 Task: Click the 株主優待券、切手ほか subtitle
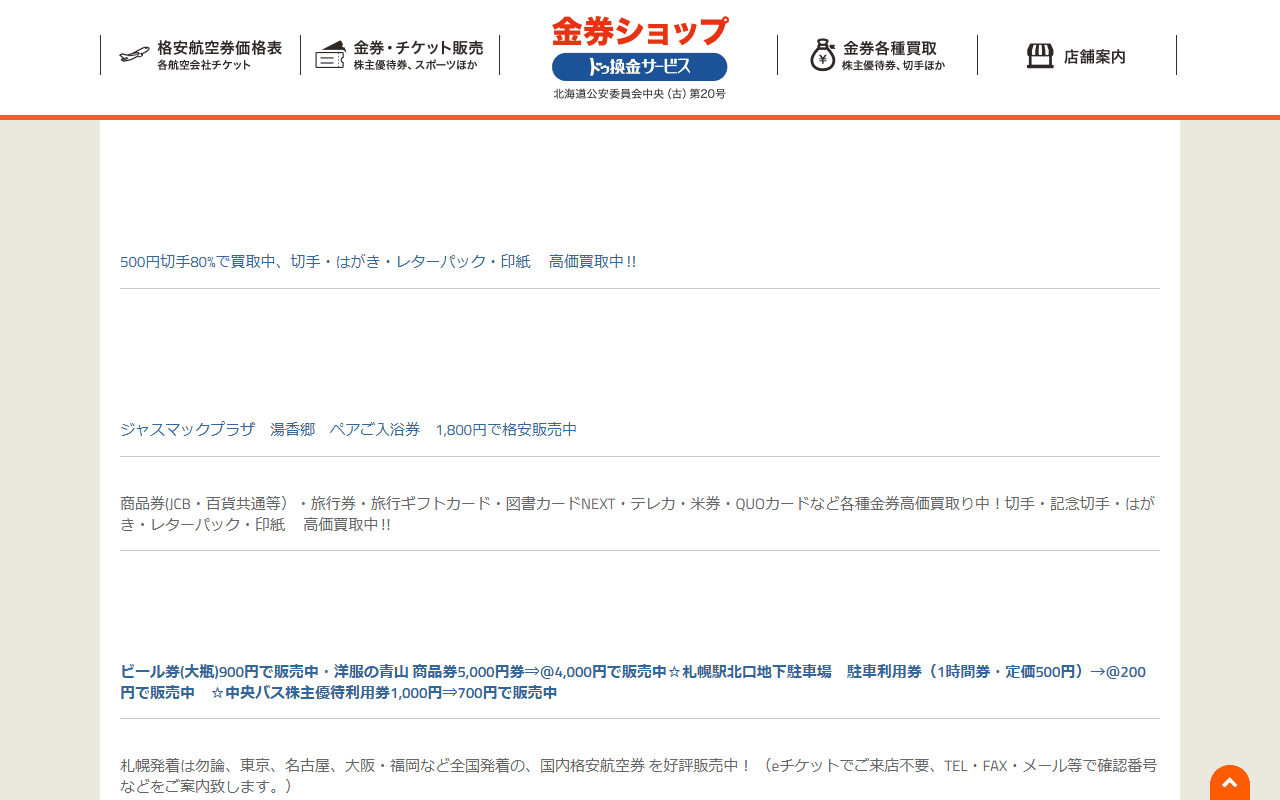pyautogui.click(x=893, y=66)
